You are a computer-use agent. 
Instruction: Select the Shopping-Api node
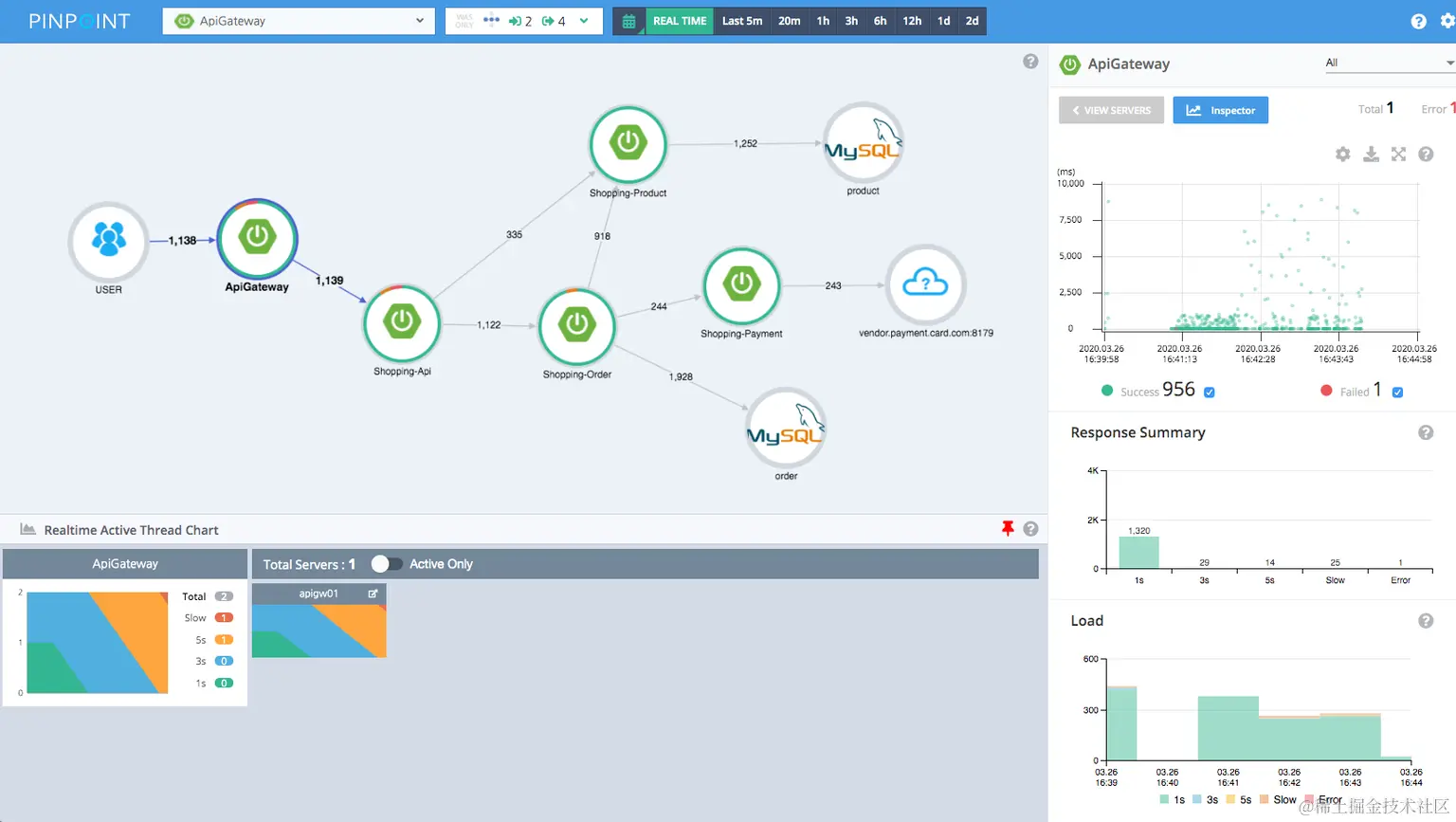pyautogui.click(x=402, y=322)
